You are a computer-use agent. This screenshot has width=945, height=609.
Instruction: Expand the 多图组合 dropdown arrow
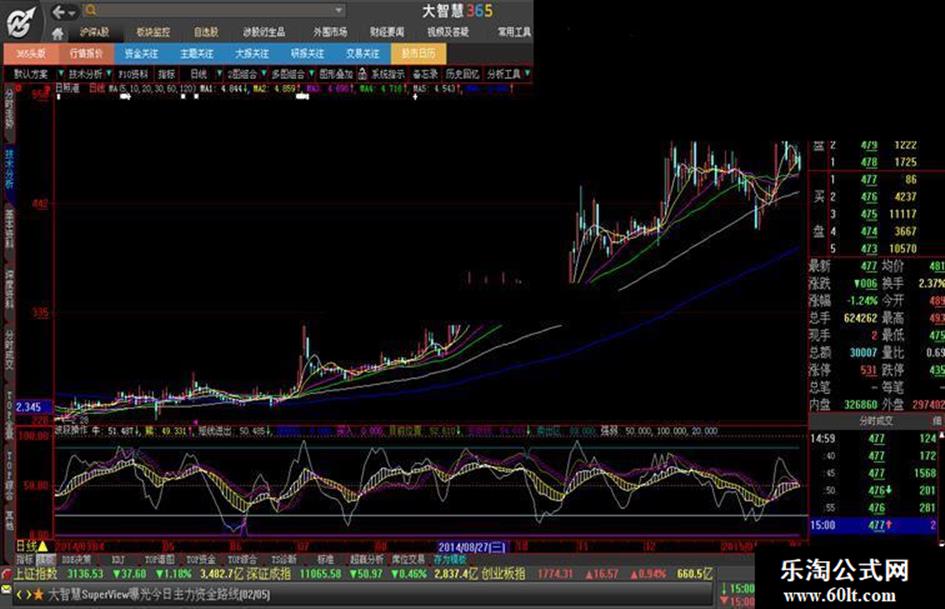point(312,74)
